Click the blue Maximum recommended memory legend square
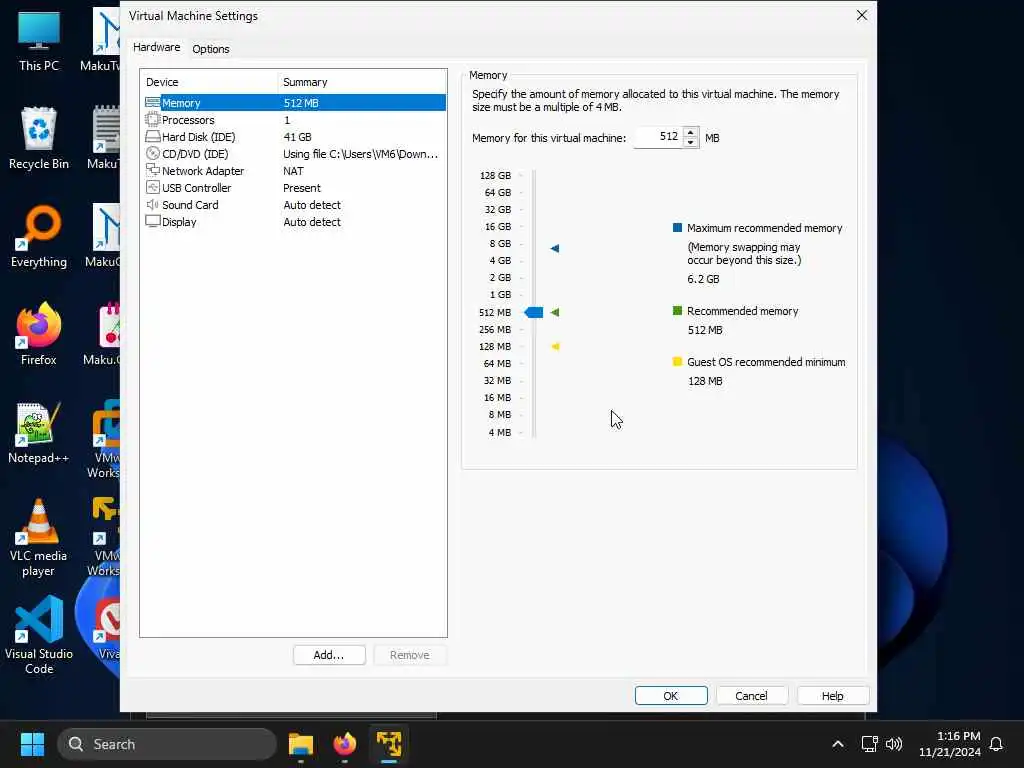The height and width of the screenshot is (768, 1024). (677, 227)
